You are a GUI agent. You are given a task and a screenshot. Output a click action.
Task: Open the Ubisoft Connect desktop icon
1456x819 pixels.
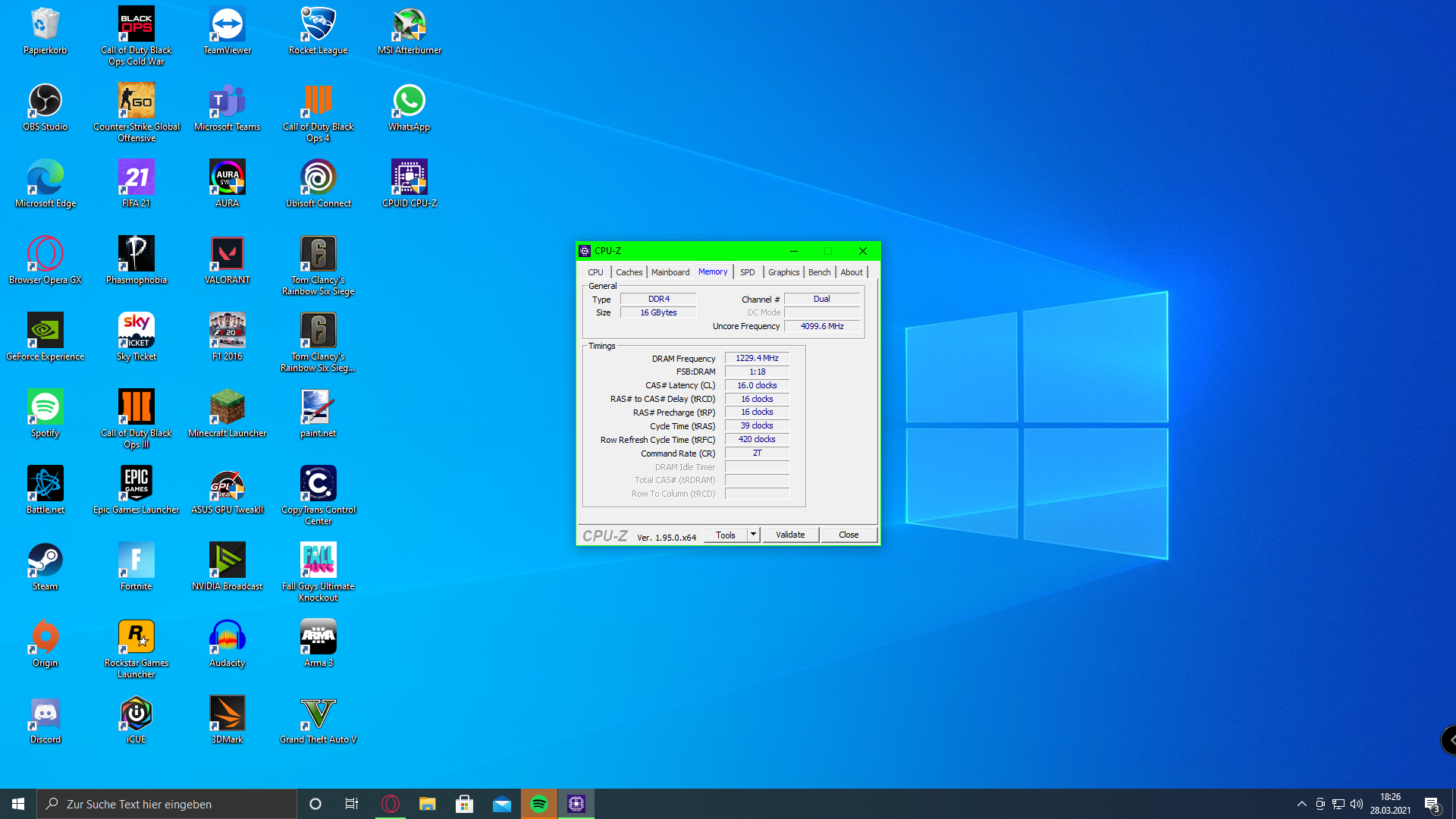(x=318, y=177)
